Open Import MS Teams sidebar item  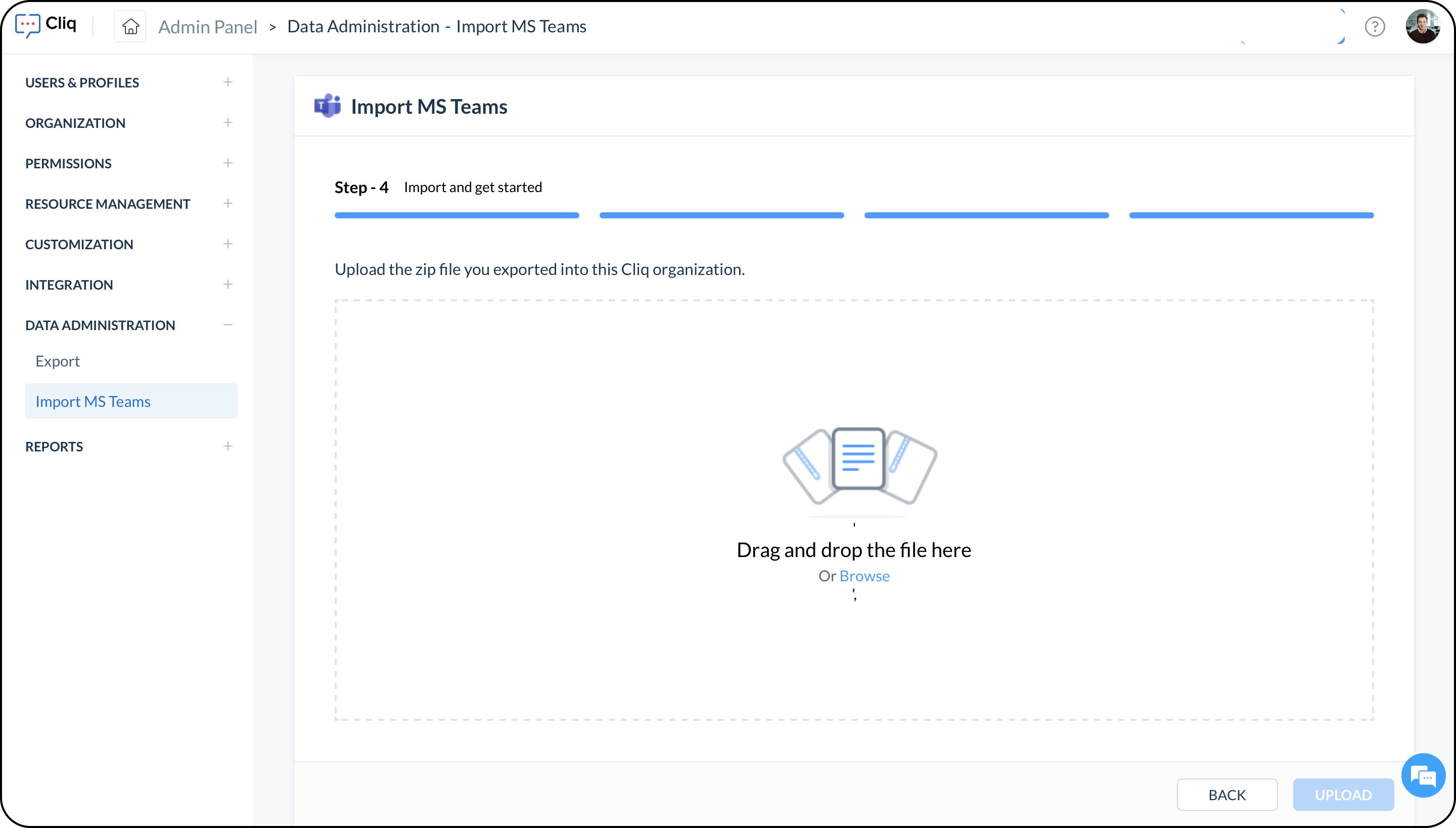pos(131,401)
